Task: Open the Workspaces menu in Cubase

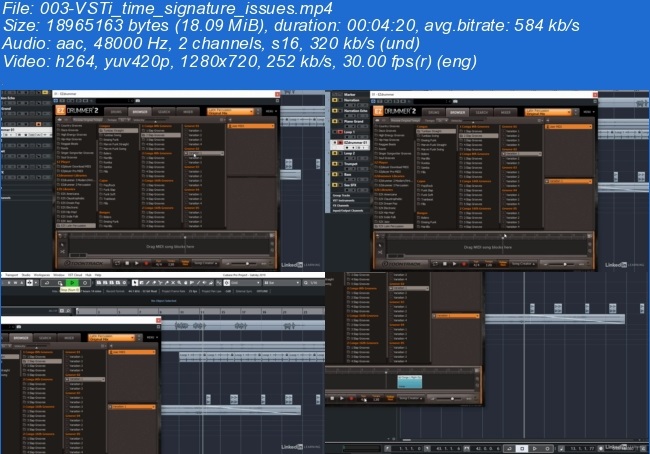Action: point(41,275)
